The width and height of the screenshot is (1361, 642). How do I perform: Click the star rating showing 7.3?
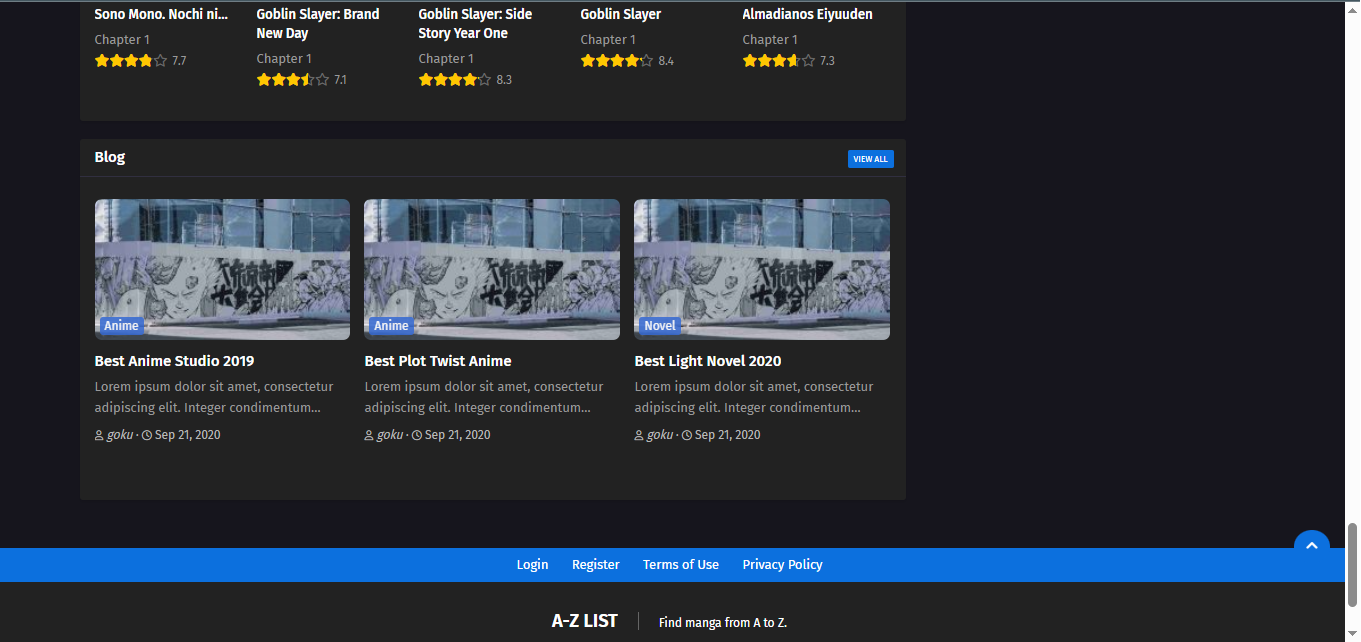point(779,61)
